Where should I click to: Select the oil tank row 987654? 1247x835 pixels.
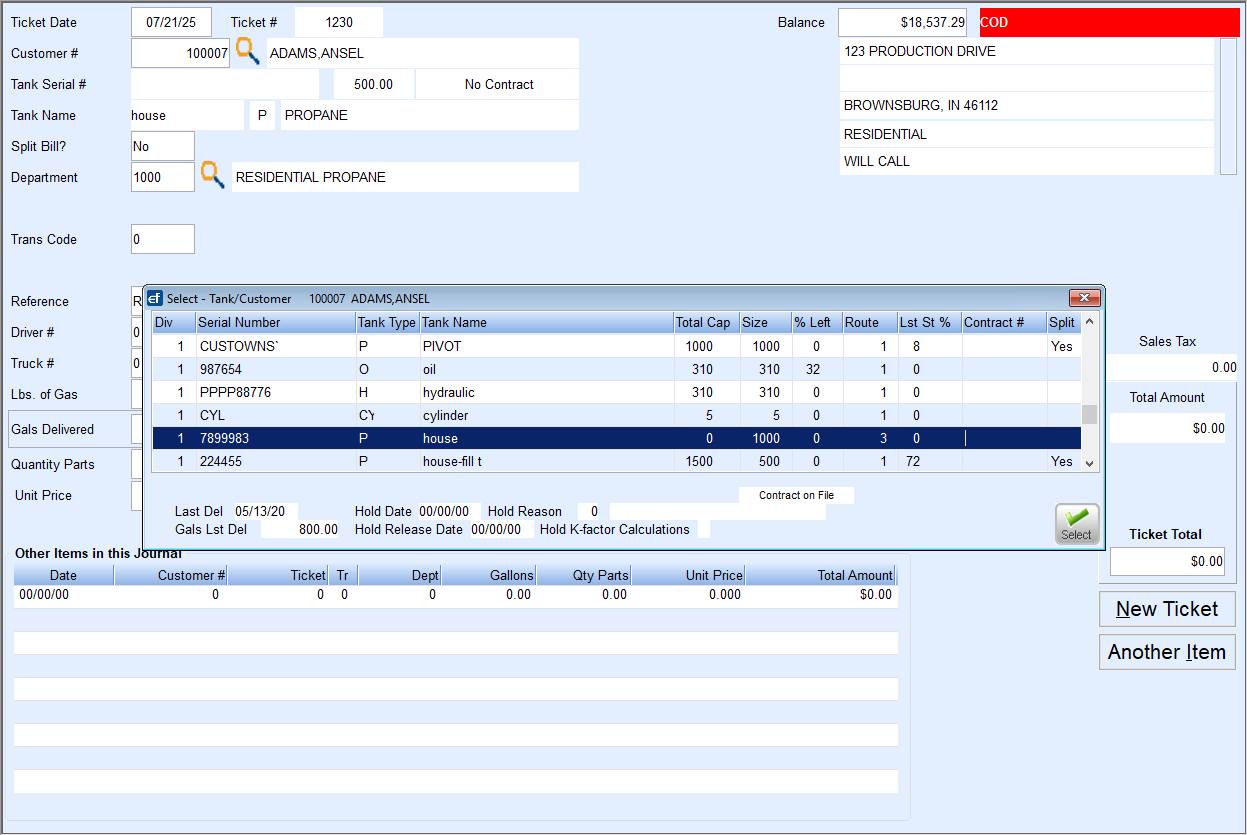[440, 369]
